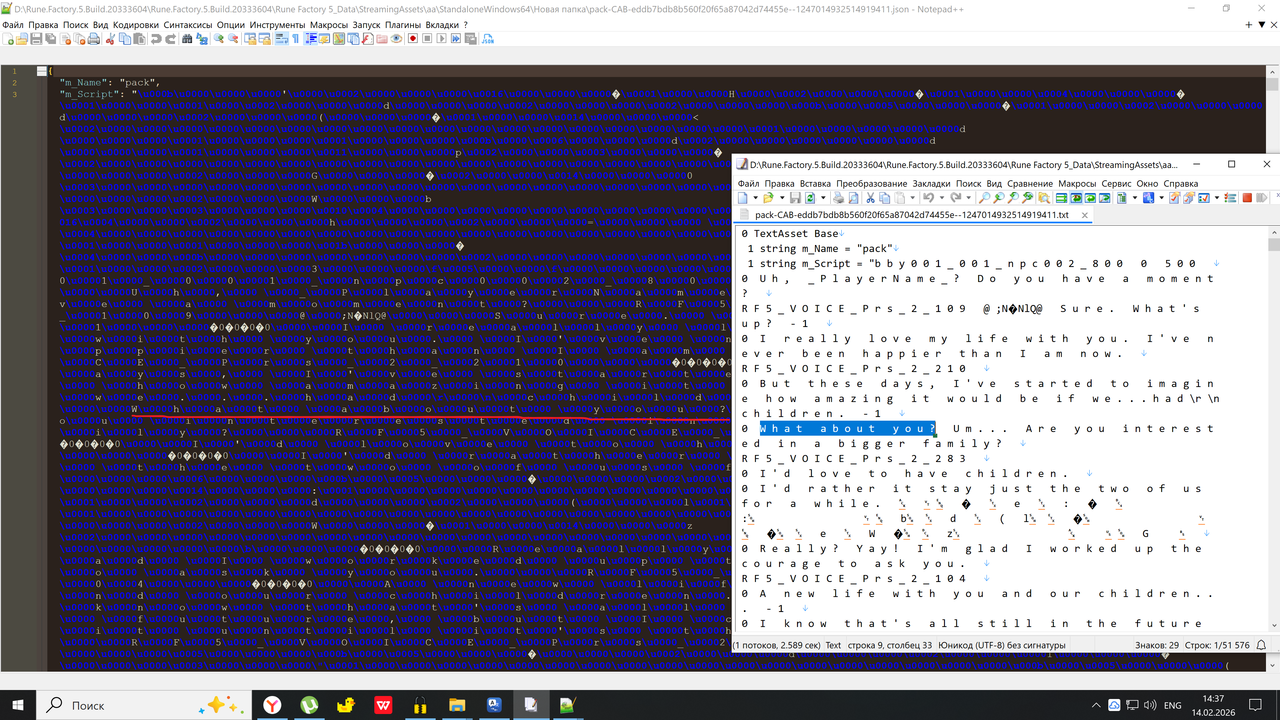Click the Replace icon in Notepad++ toolbar
The width and height of the screenshot is (1280, 720).
coord(202,39)
